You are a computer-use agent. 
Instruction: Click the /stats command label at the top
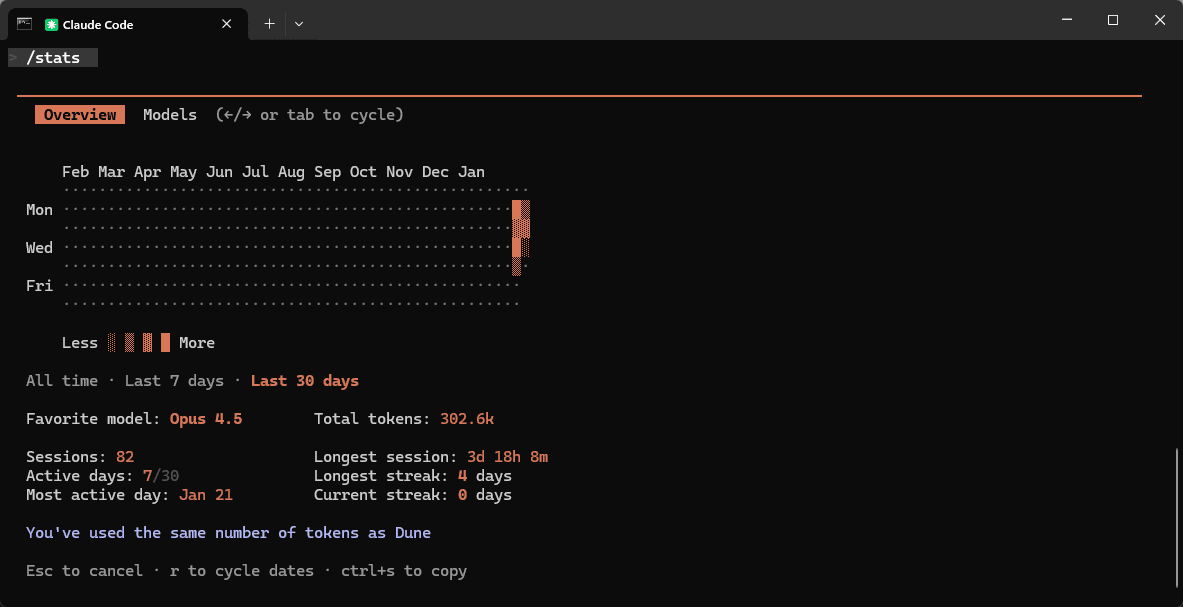click(52, 57)
